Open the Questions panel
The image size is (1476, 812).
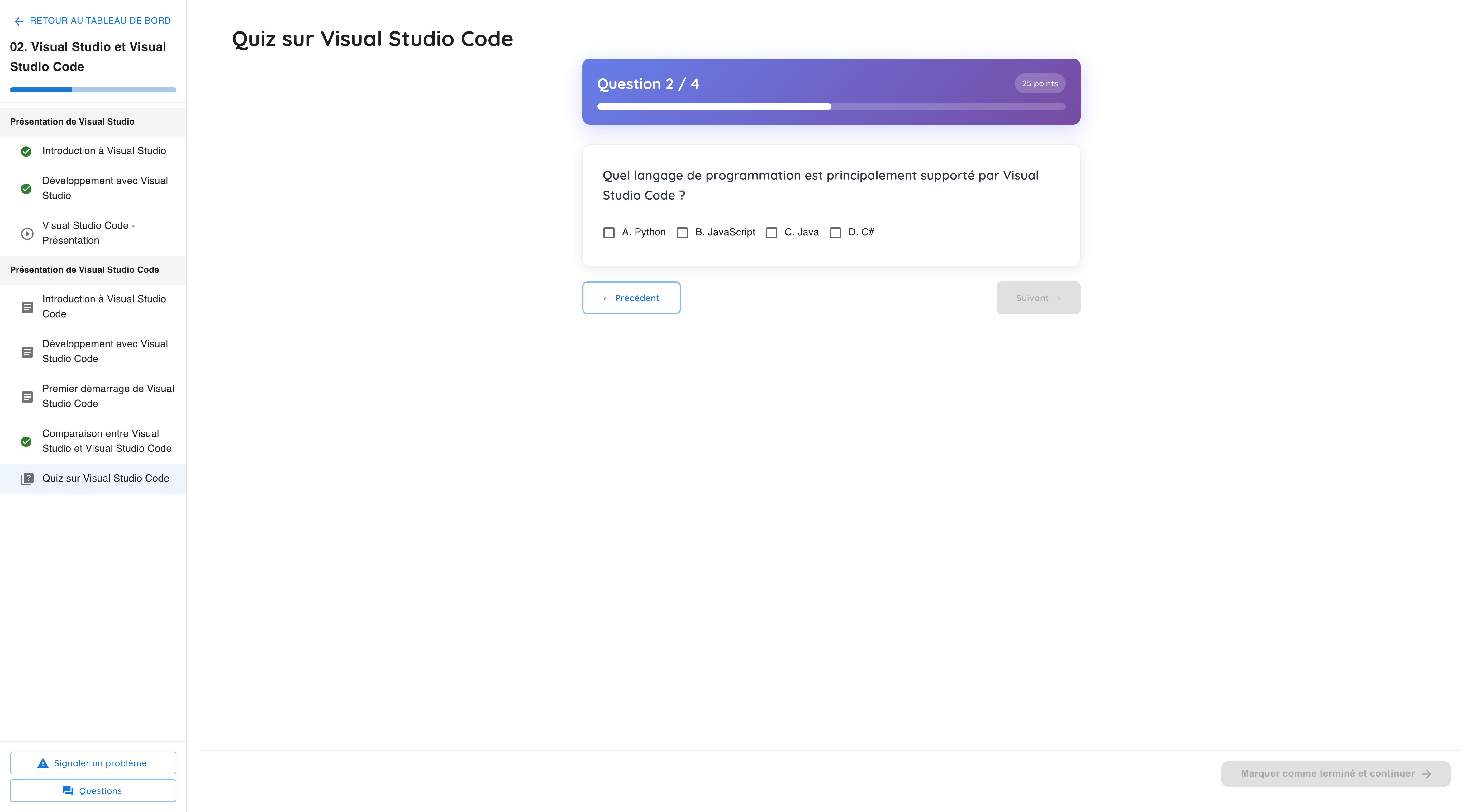coord(93,790)
